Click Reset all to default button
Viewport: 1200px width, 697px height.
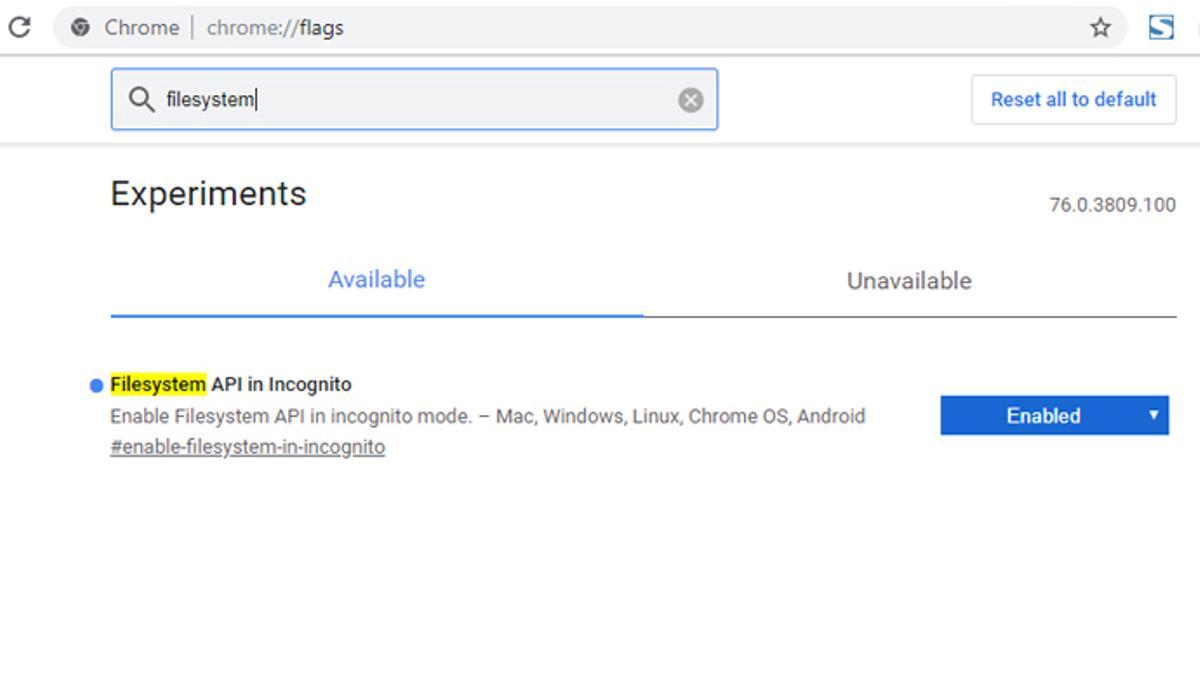coord(1073,99)
